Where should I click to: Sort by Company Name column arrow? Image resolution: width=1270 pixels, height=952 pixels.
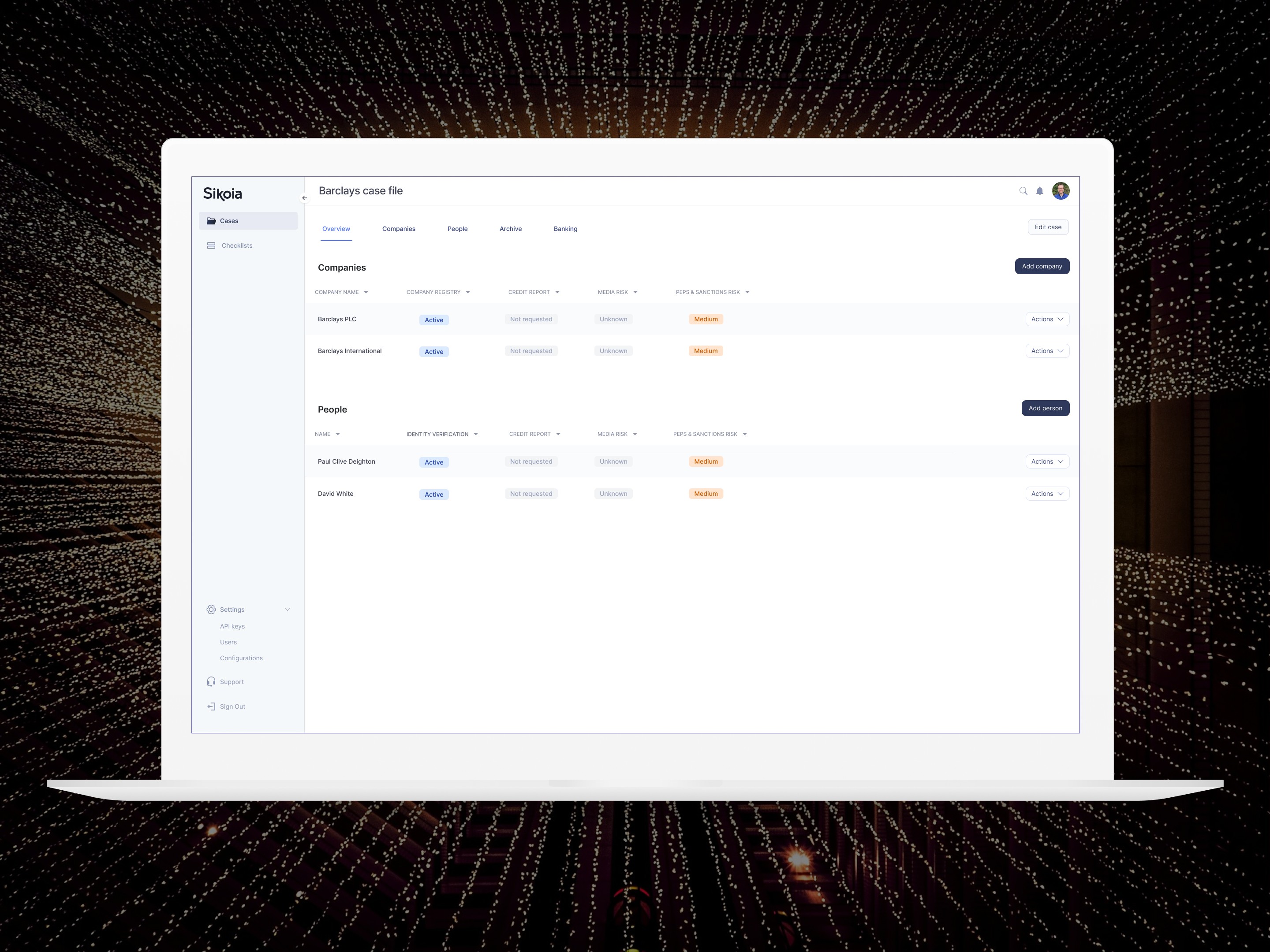[x=366, y=293]
